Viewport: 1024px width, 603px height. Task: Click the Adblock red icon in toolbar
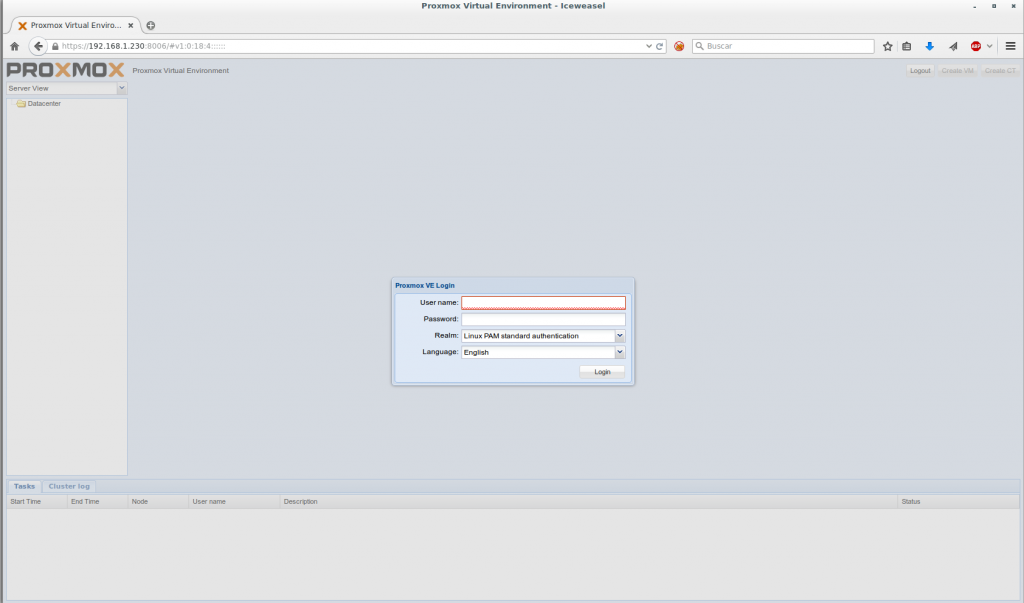(x=976, y=46)
